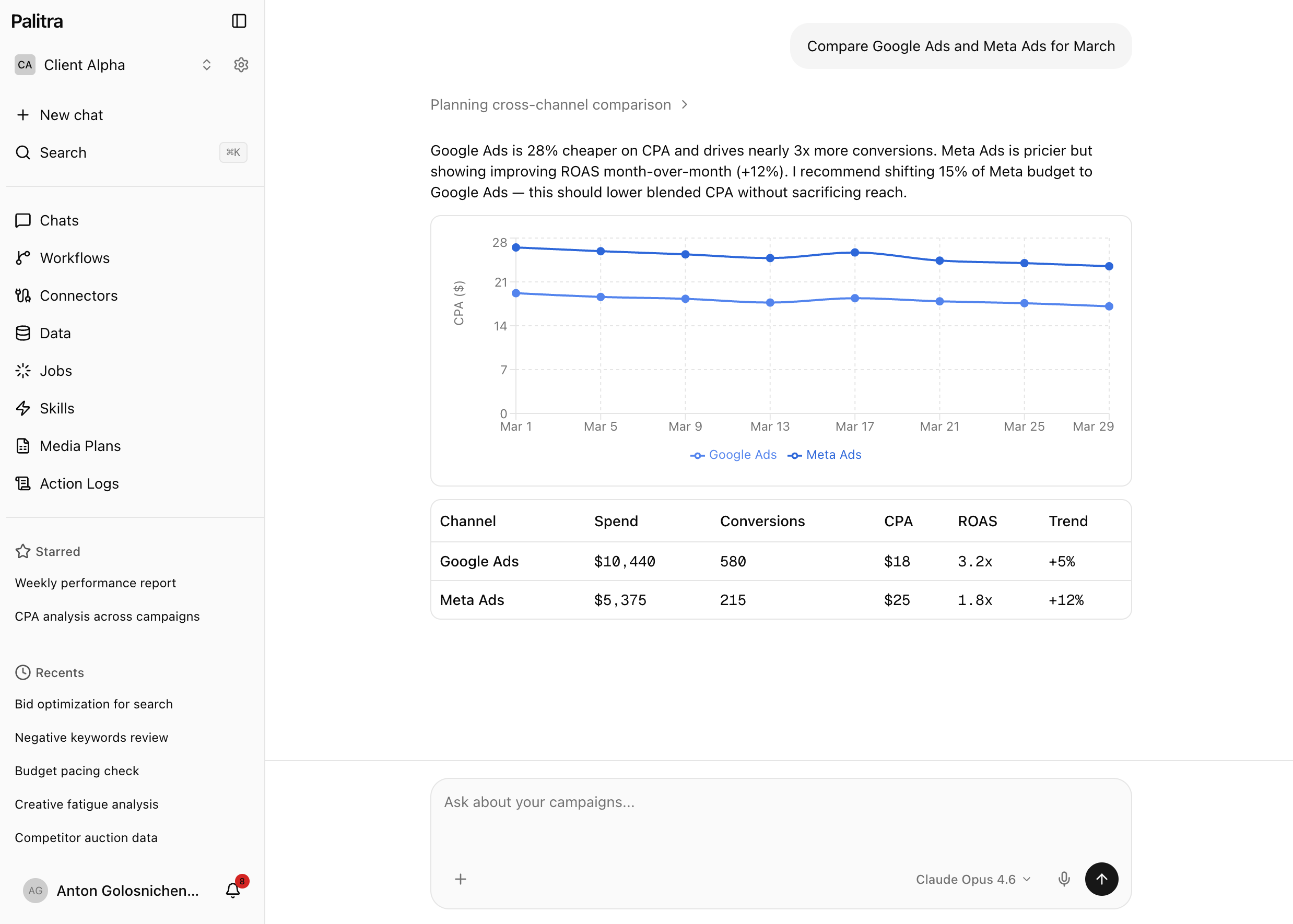Image resolution: width=1293 pixels, height=924 pixels.
Task: Click the Chats speech bubble icon
Action: pyautogui.click(x=23, y=220)
